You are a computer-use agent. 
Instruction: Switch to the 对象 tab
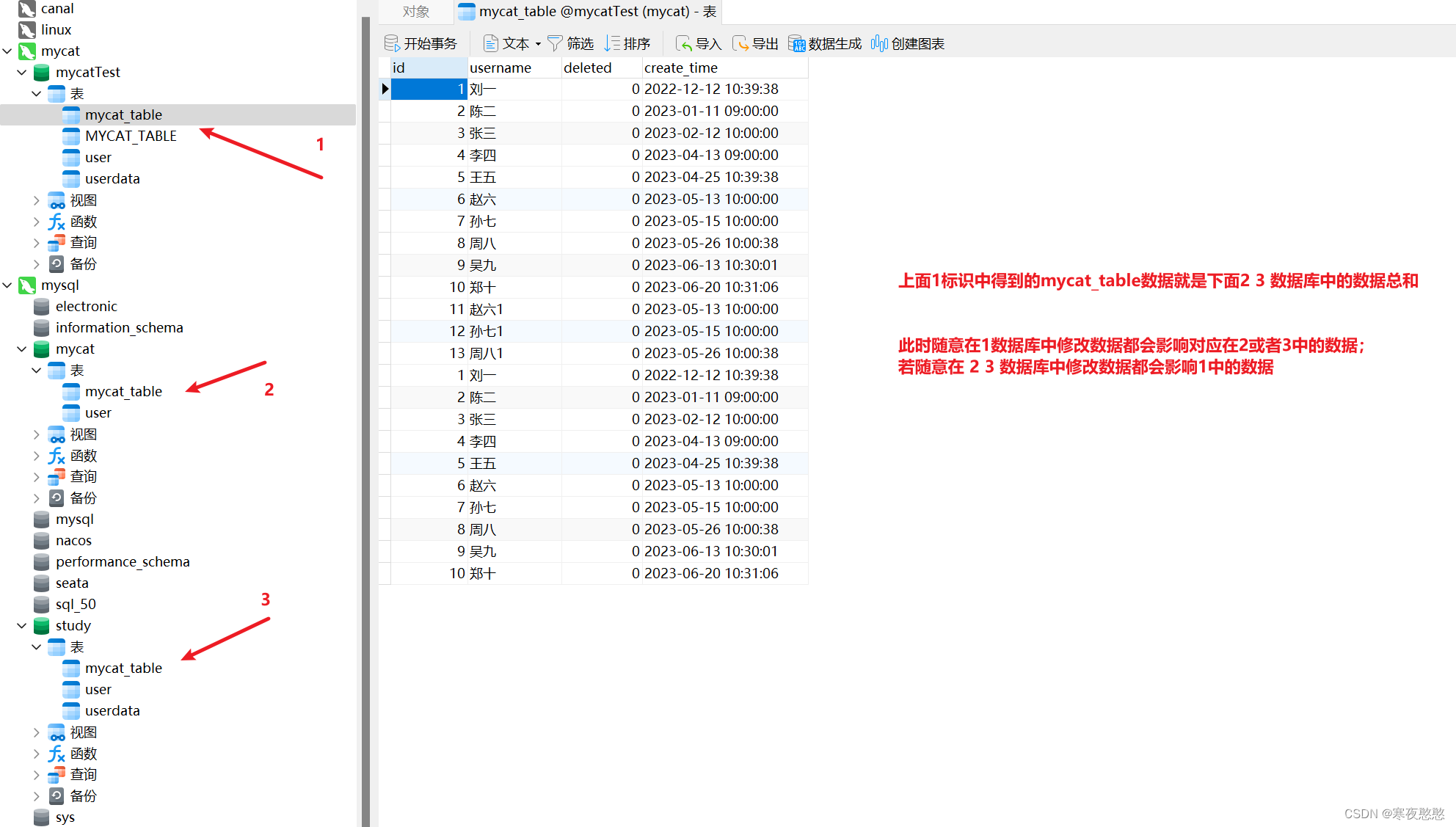click(415, 11)
